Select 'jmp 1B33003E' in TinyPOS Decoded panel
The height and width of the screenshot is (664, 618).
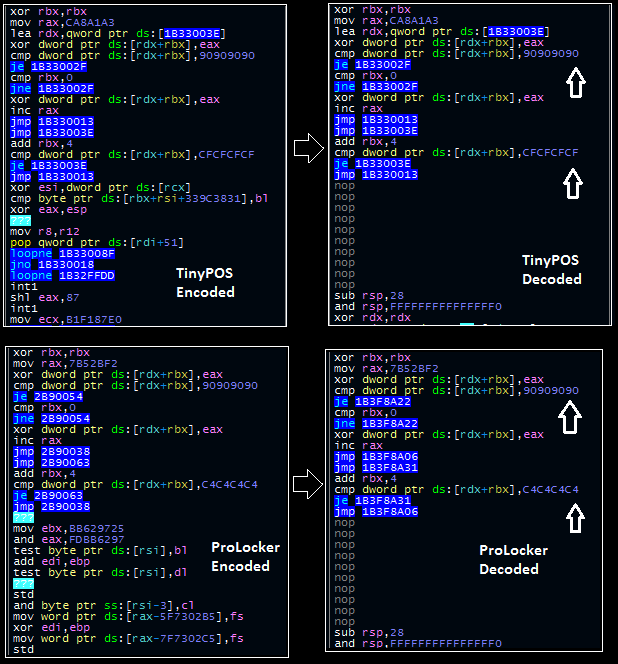(x=376, y=130)
